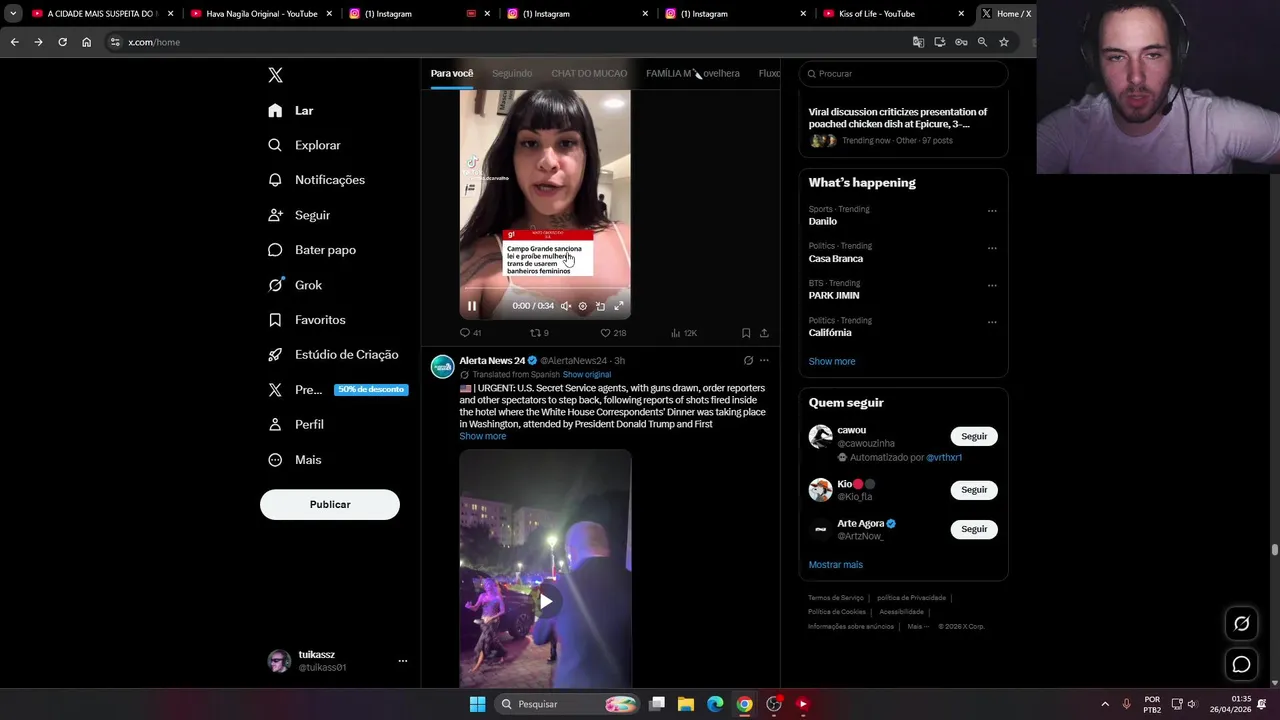Open video settings gear icon
Image resolution: width=1280 pixels, height=720 pixels.
pos(583,306)
